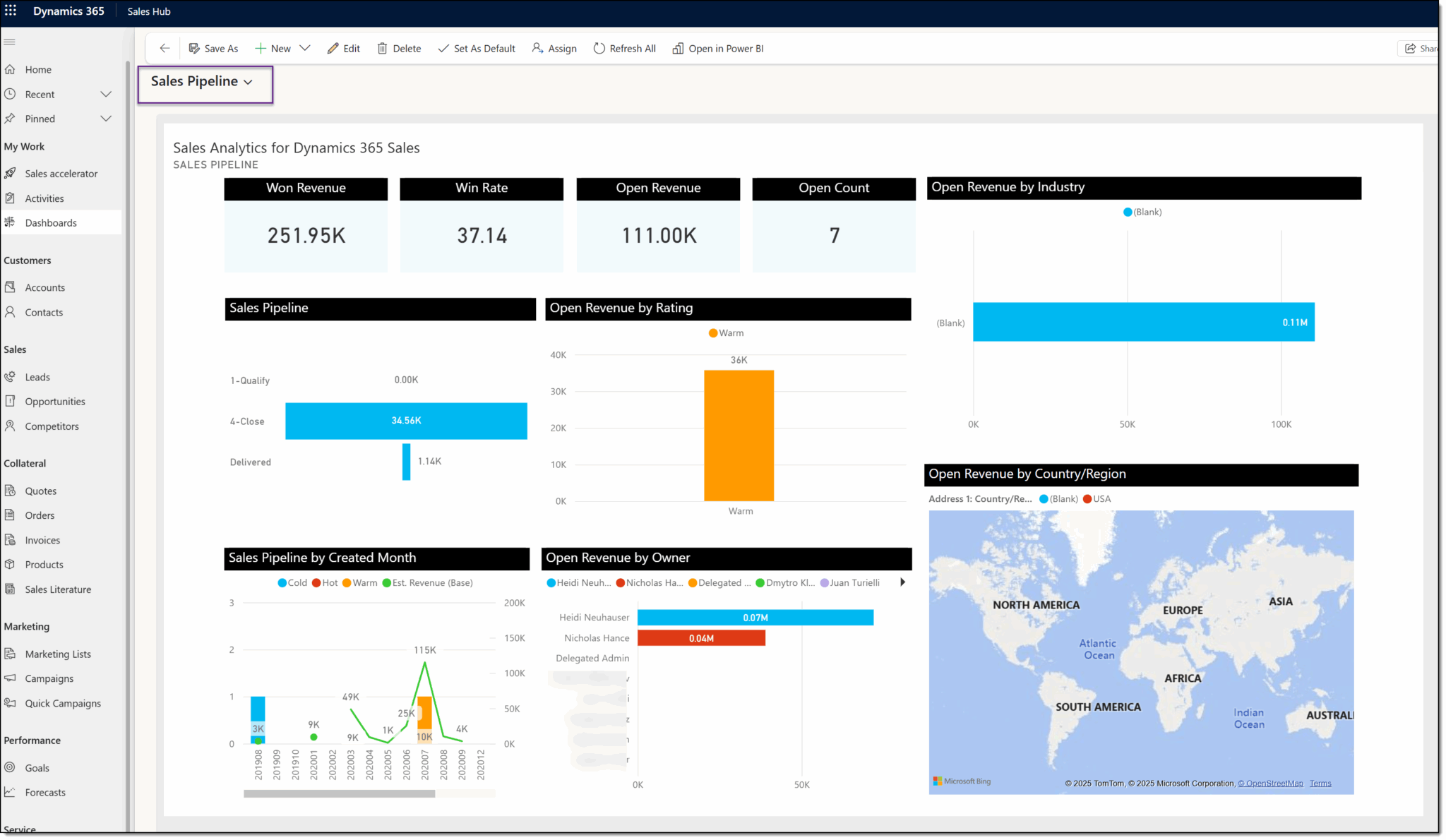The width and height of the screenshot is (1446, 840).
Task: Click the scrollbar below created month chart
Action: [339, 793]
